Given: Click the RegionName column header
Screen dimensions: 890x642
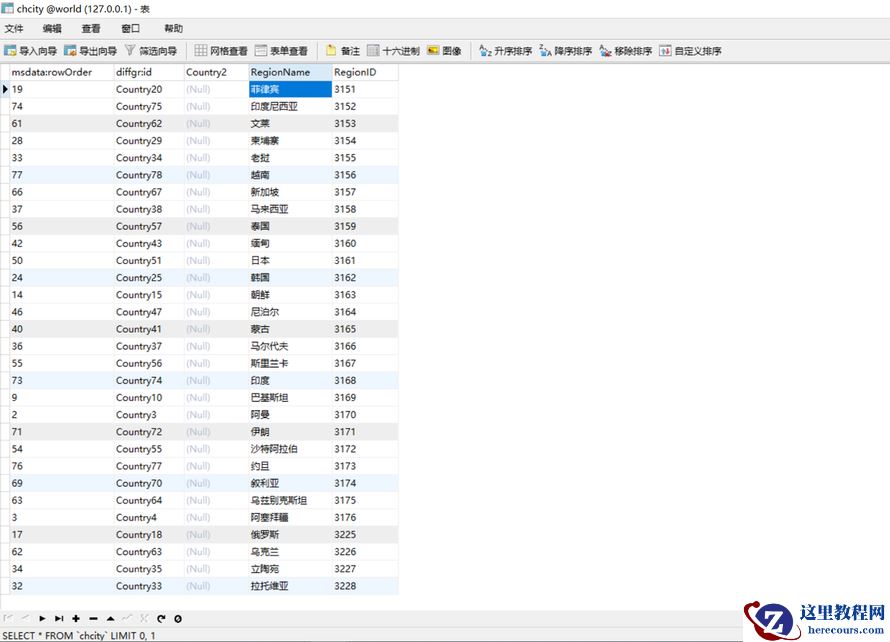Looking at the screenshot, I should (x=290, y=72).
